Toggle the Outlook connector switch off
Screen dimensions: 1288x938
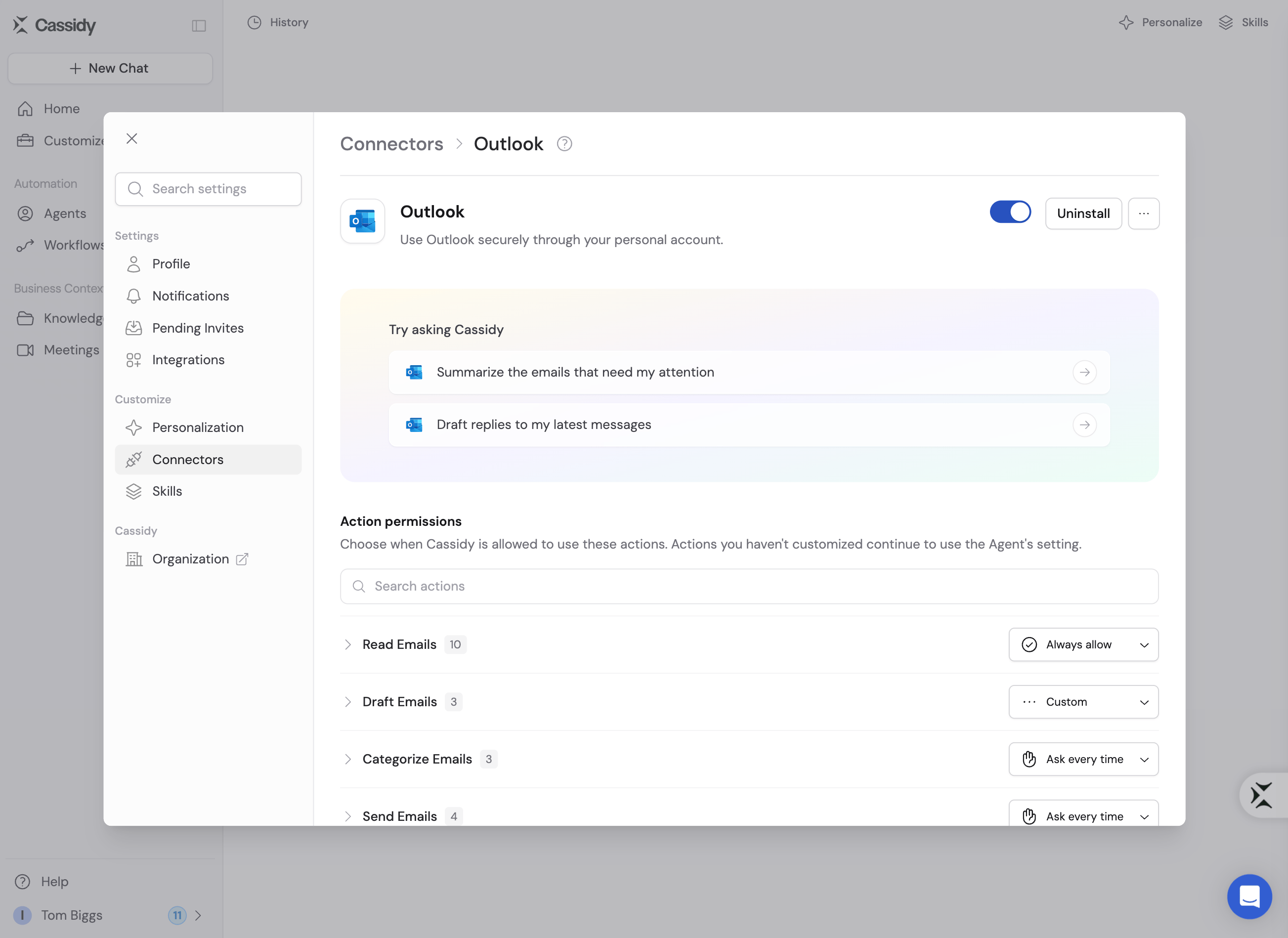(1010, 213)
